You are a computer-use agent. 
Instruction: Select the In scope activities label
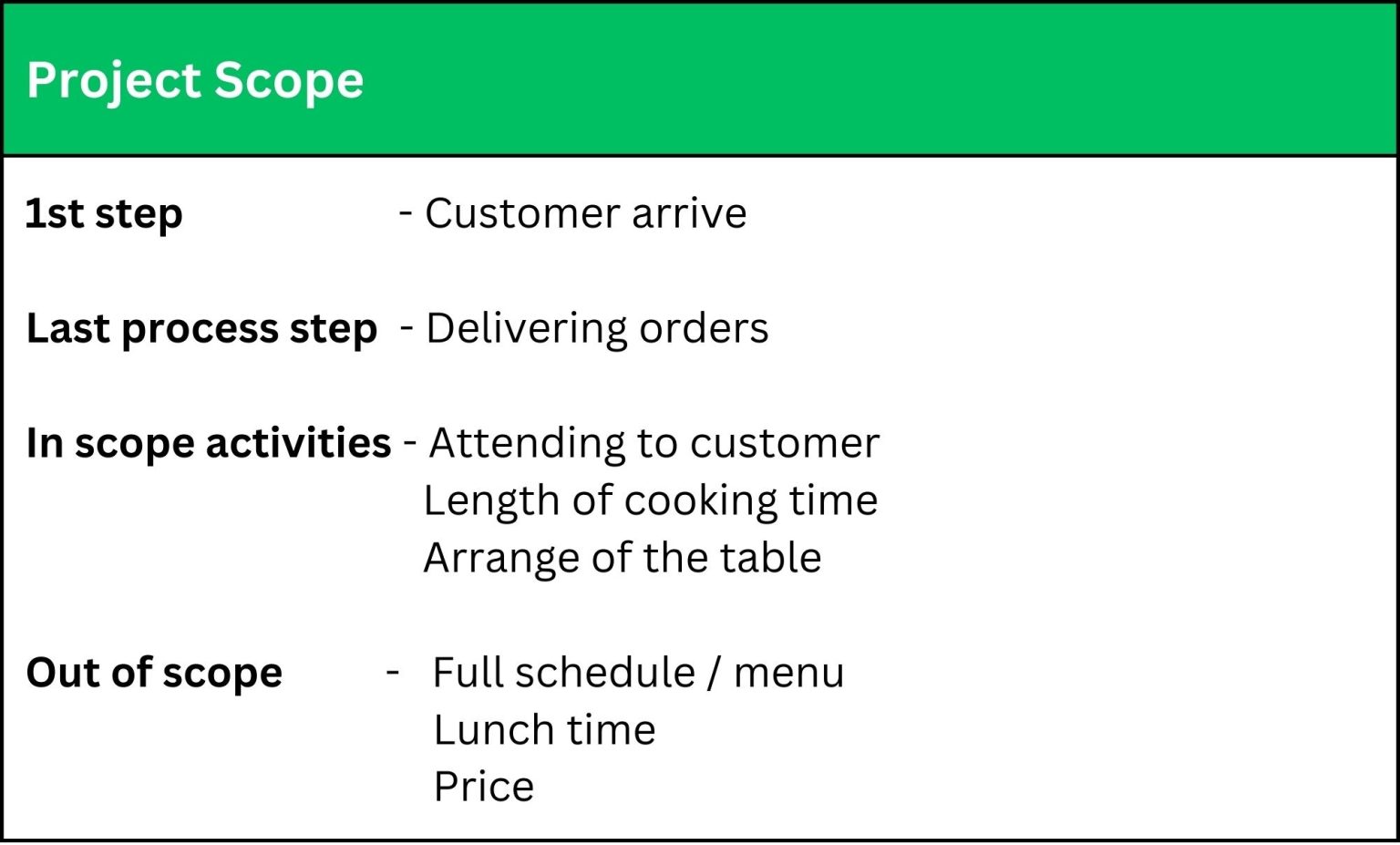click(209, 444)
